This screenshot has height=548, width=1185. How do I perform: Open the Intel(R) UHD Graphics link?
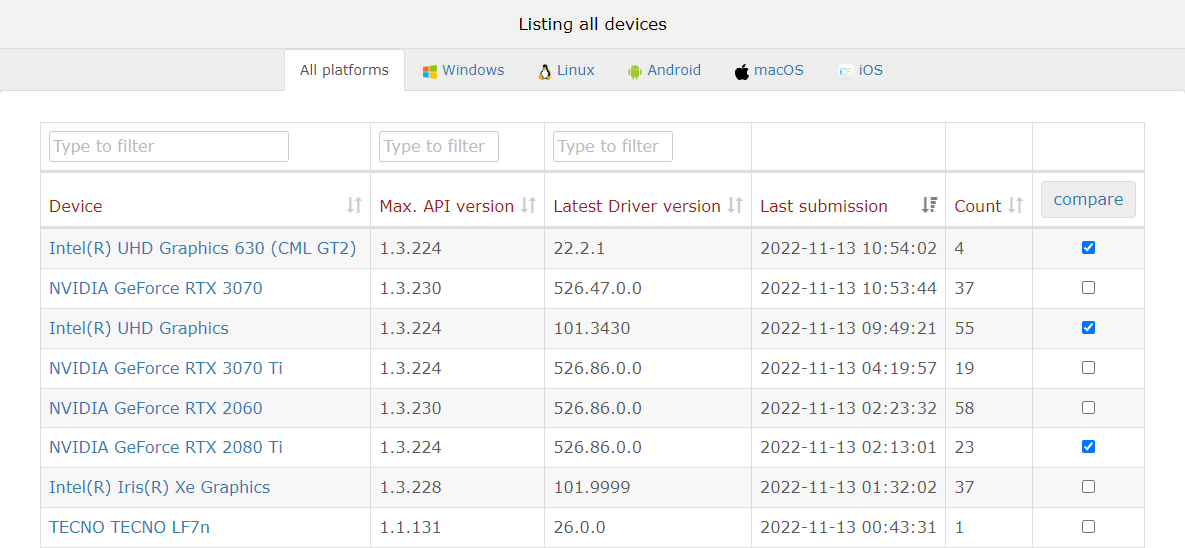(139, 328)
